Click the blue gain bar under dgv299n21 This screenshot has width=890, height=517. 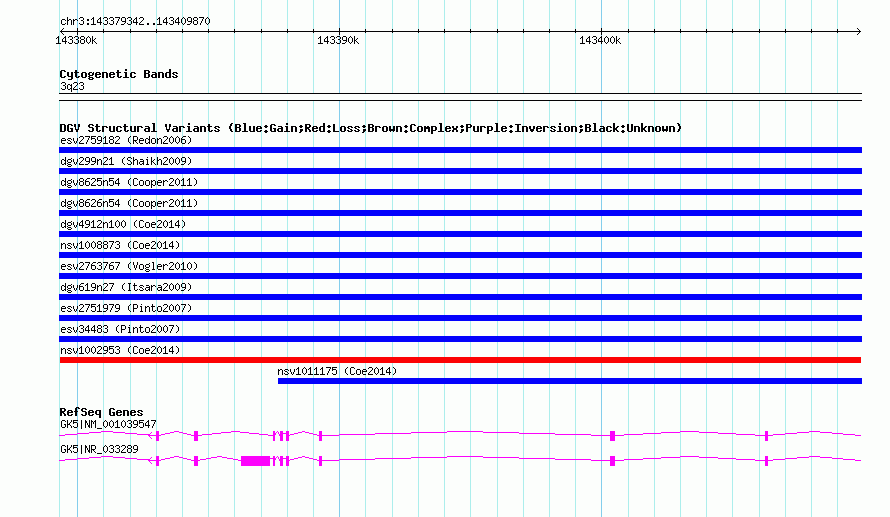(x=460, y=171)
